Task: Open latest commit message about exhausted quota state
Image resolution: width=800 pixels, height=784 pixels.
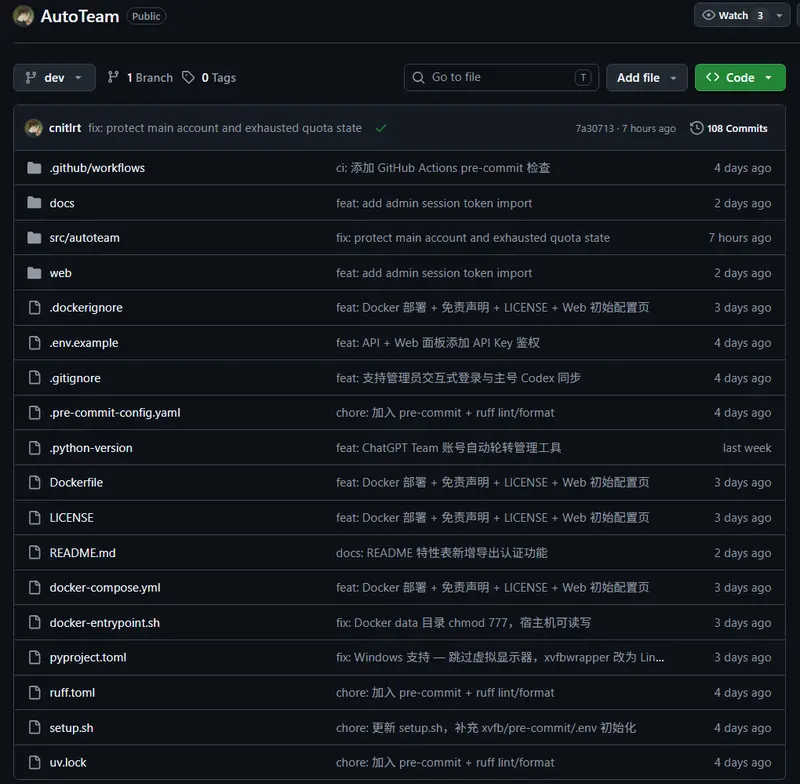Action: coord(225,128)
